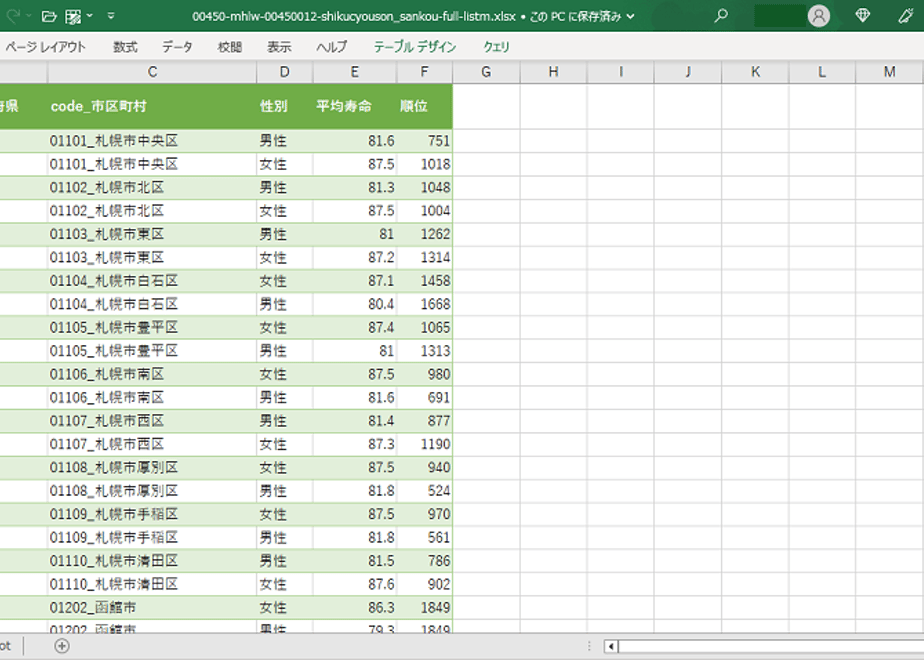The height and width of the screenshot is (660, 924).
Task: Open the ヘルプ ribbon tab
Action: pyautogui.click(x=332, y=47)
